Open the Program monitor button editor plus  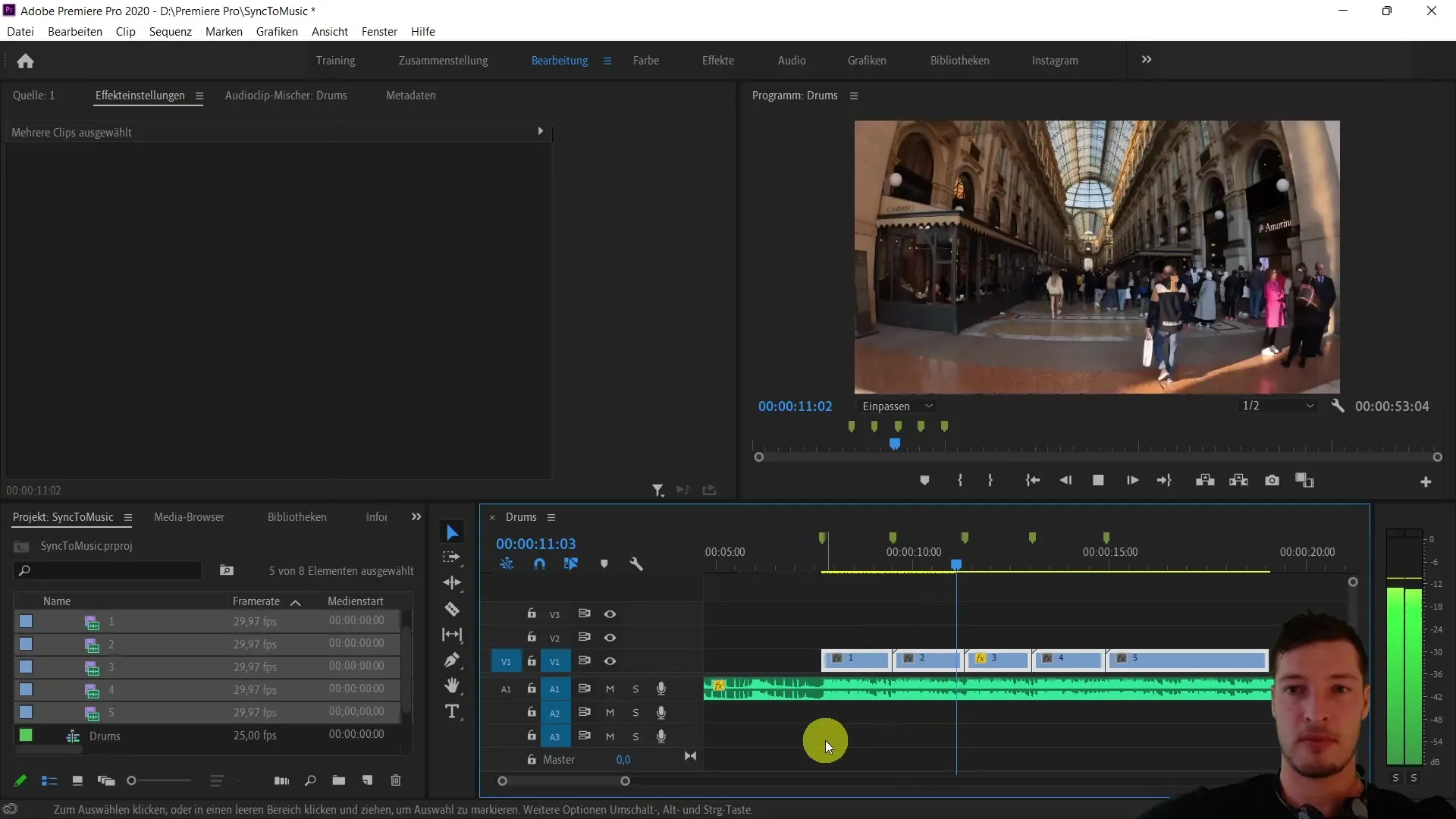[x=1426, y=482]
